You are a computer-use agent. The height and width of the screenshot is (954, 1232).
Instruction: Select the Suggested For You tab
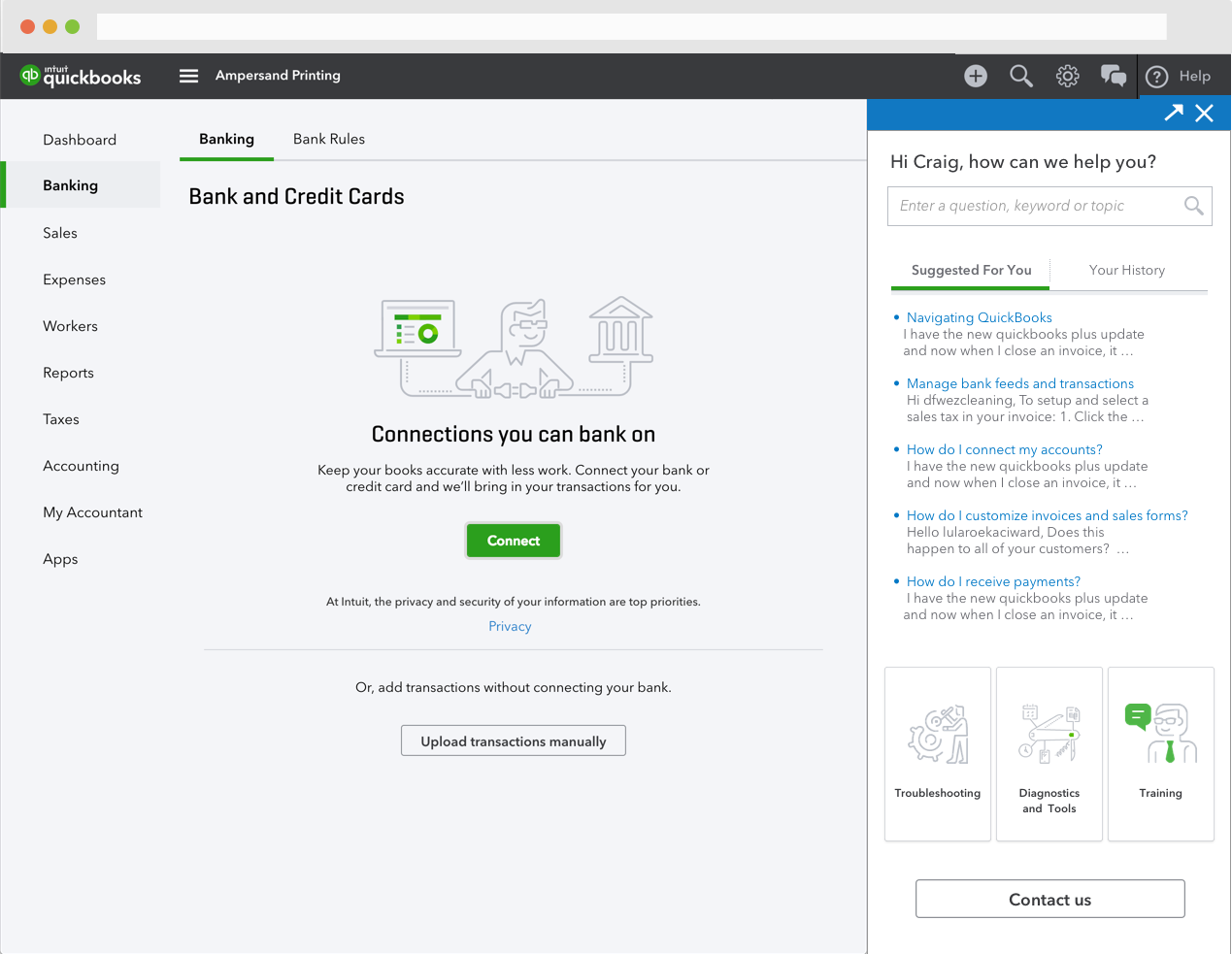[971, 270]
